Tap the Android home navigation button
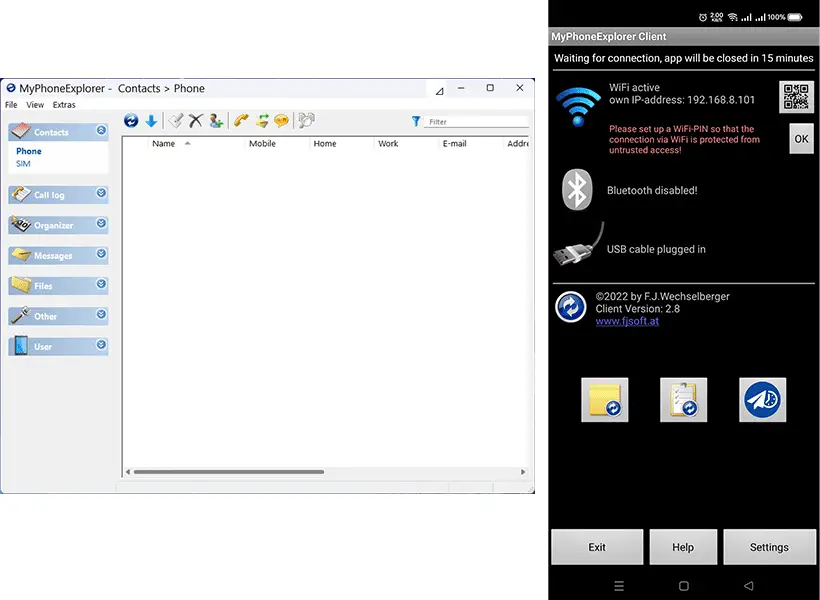The width and height of the screenshot is (820, 600). [684, 585]
